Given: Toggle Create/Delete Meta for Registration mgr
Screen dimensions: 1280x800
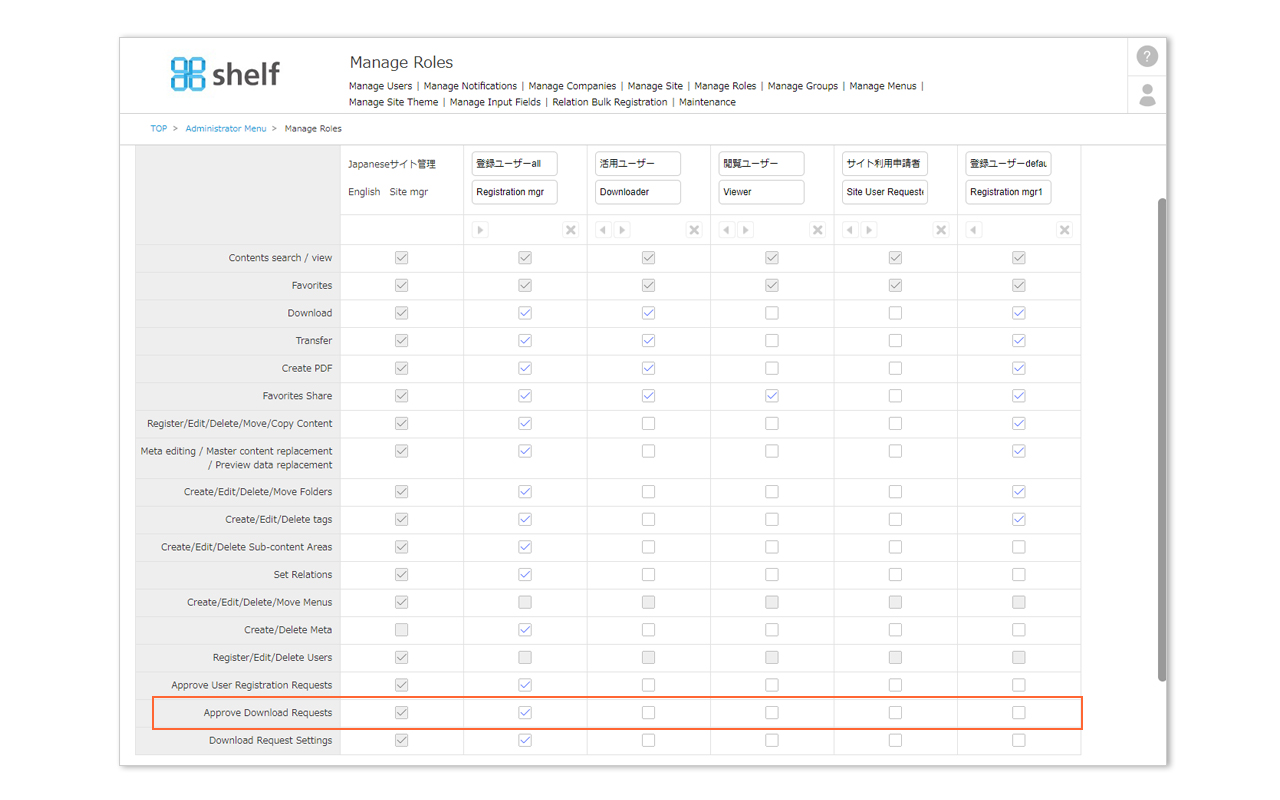Looking at the screenshot, I should (525, 630).
